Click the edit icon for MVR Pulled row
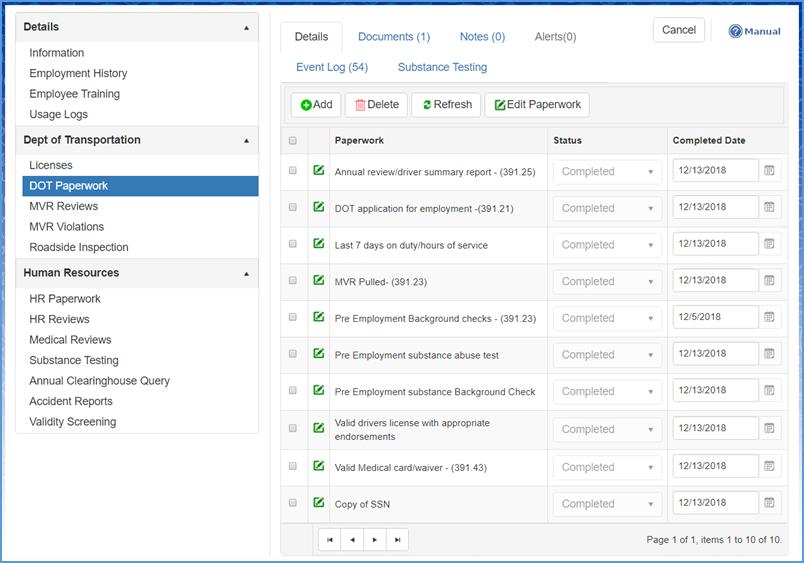This screenshot has height=563, width=804. pos(319,280)
